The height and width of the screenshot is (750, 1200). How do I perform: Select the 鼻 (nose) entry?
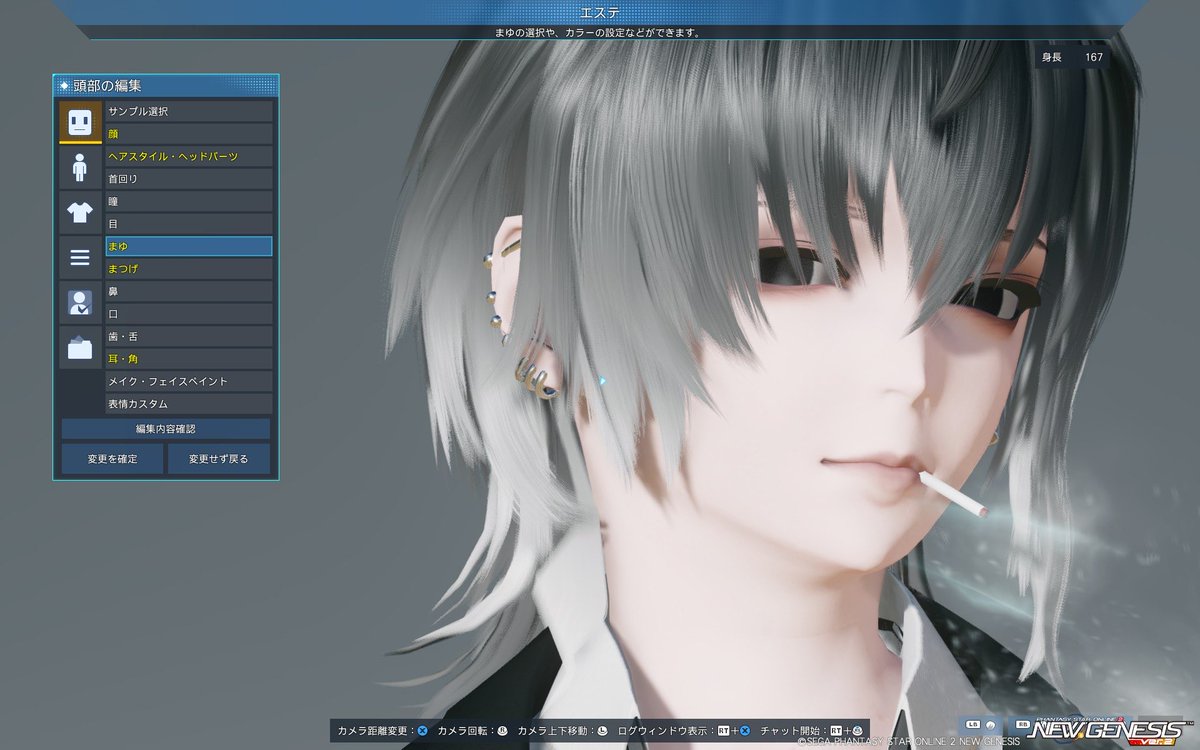coord(189,291)
